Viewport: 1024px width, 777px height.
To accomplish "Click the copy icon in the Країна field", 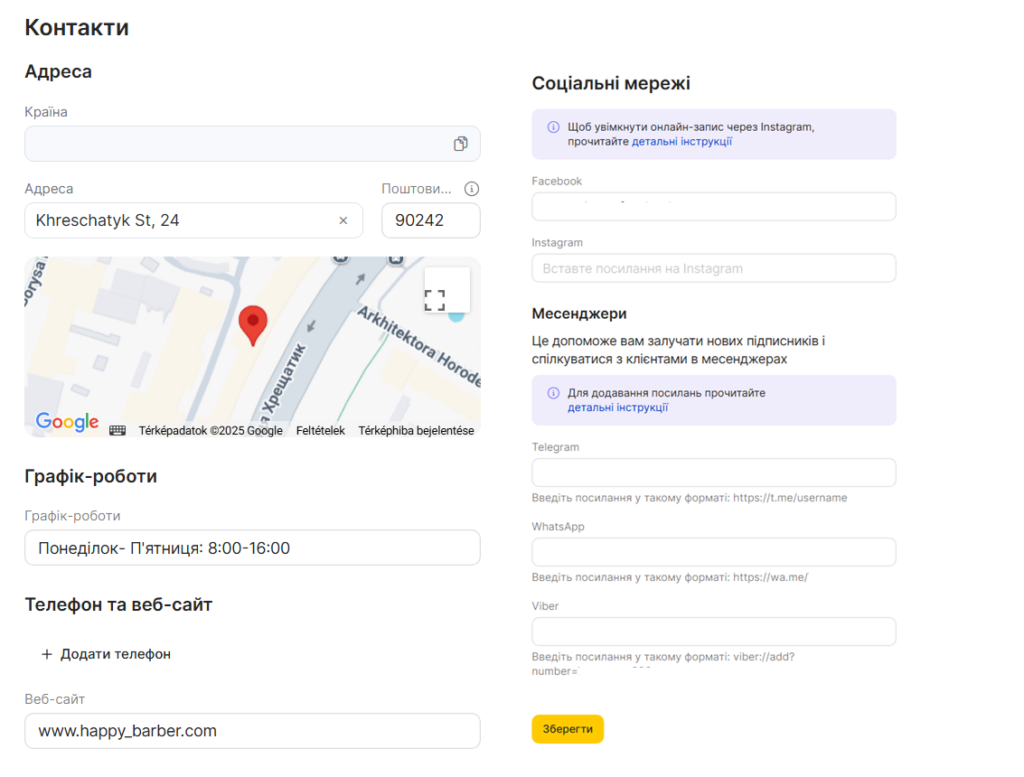I will (x=460, y=144).
